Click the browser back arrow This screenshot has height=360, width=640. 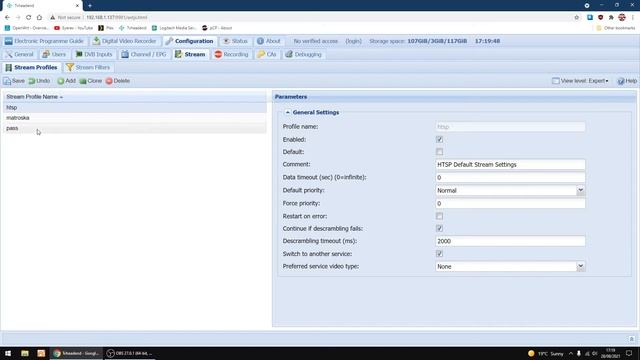(x=7, y=18)
